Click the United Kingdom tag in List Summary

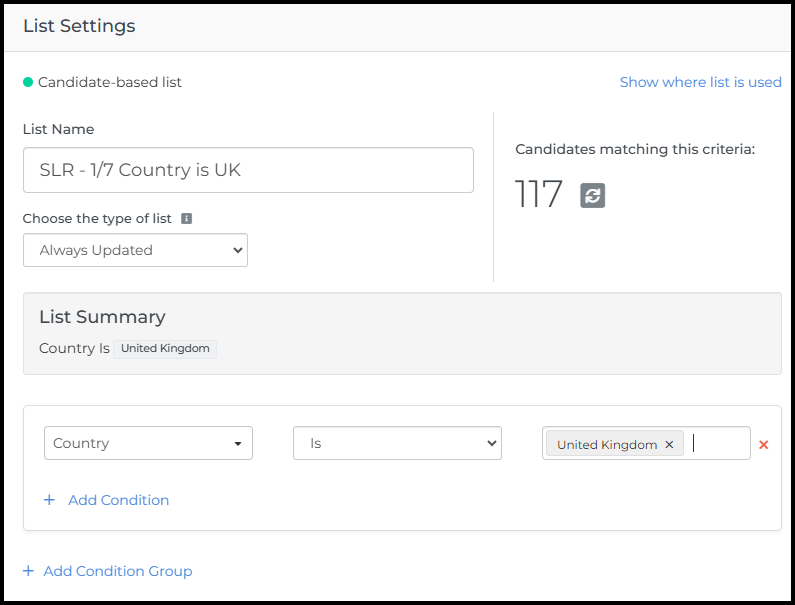coord(165,349)
